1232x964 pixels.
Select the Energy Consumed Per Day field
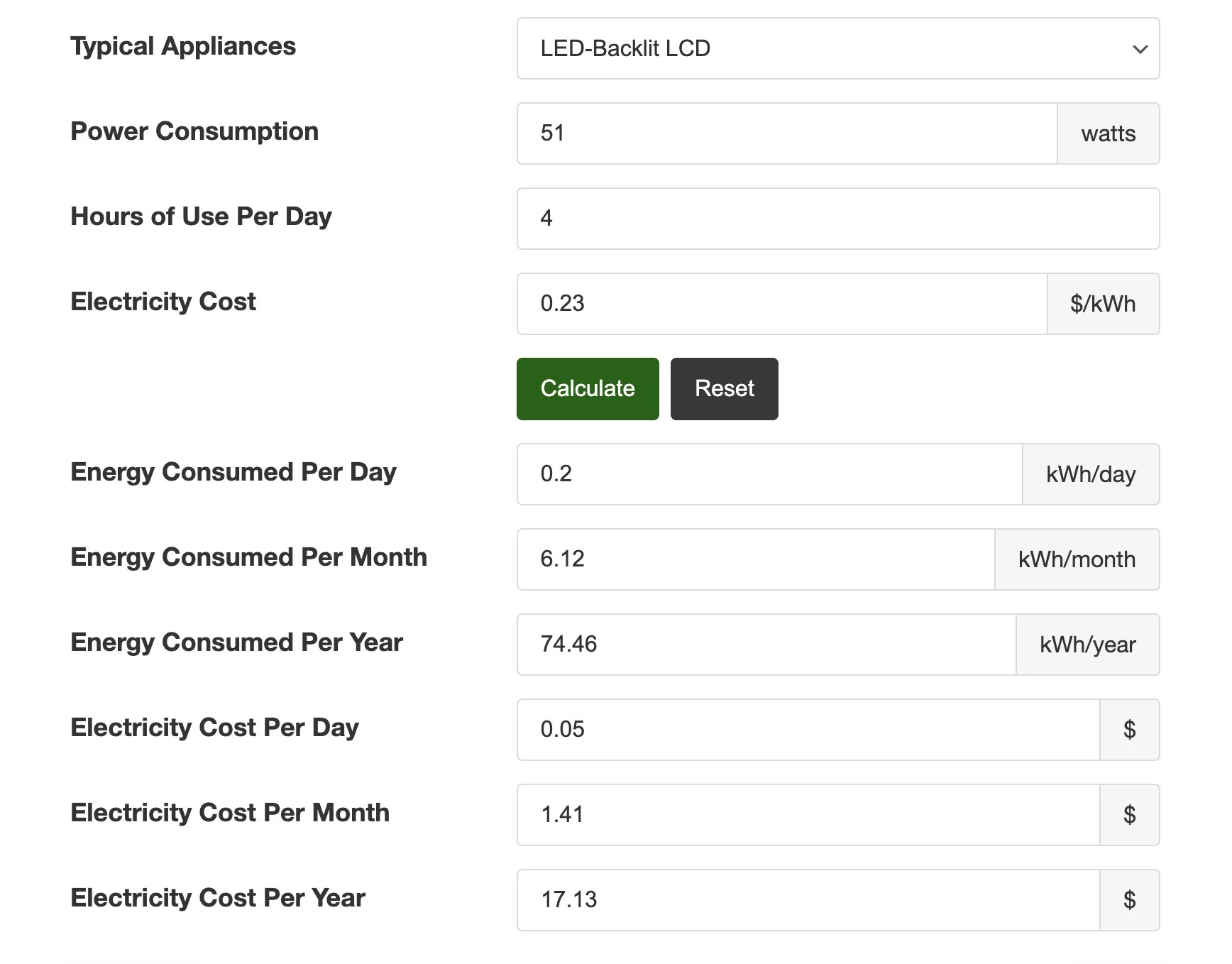(769, 474)
